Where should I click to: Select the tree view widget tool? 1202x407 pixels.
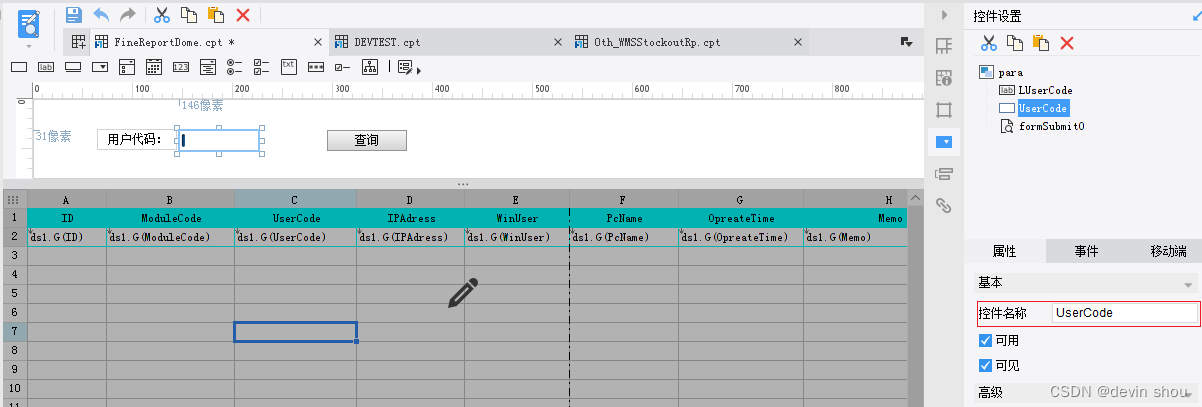pos(370,67)
